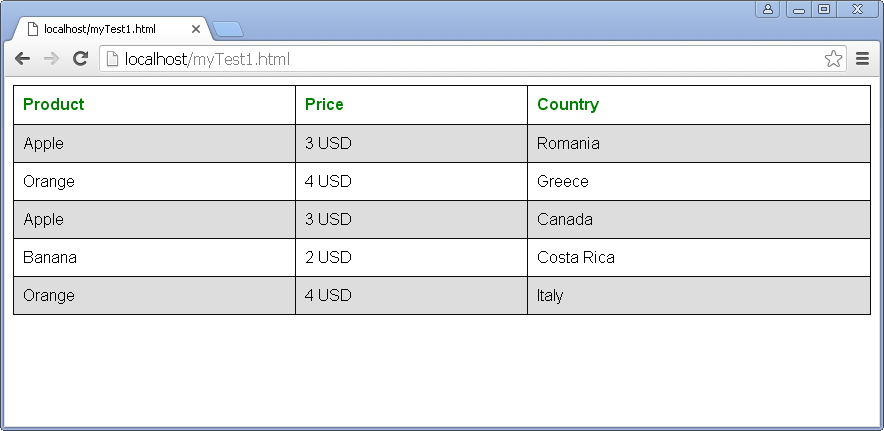
Task: Reload the page with the refresh icon
Action: [81, 59]
